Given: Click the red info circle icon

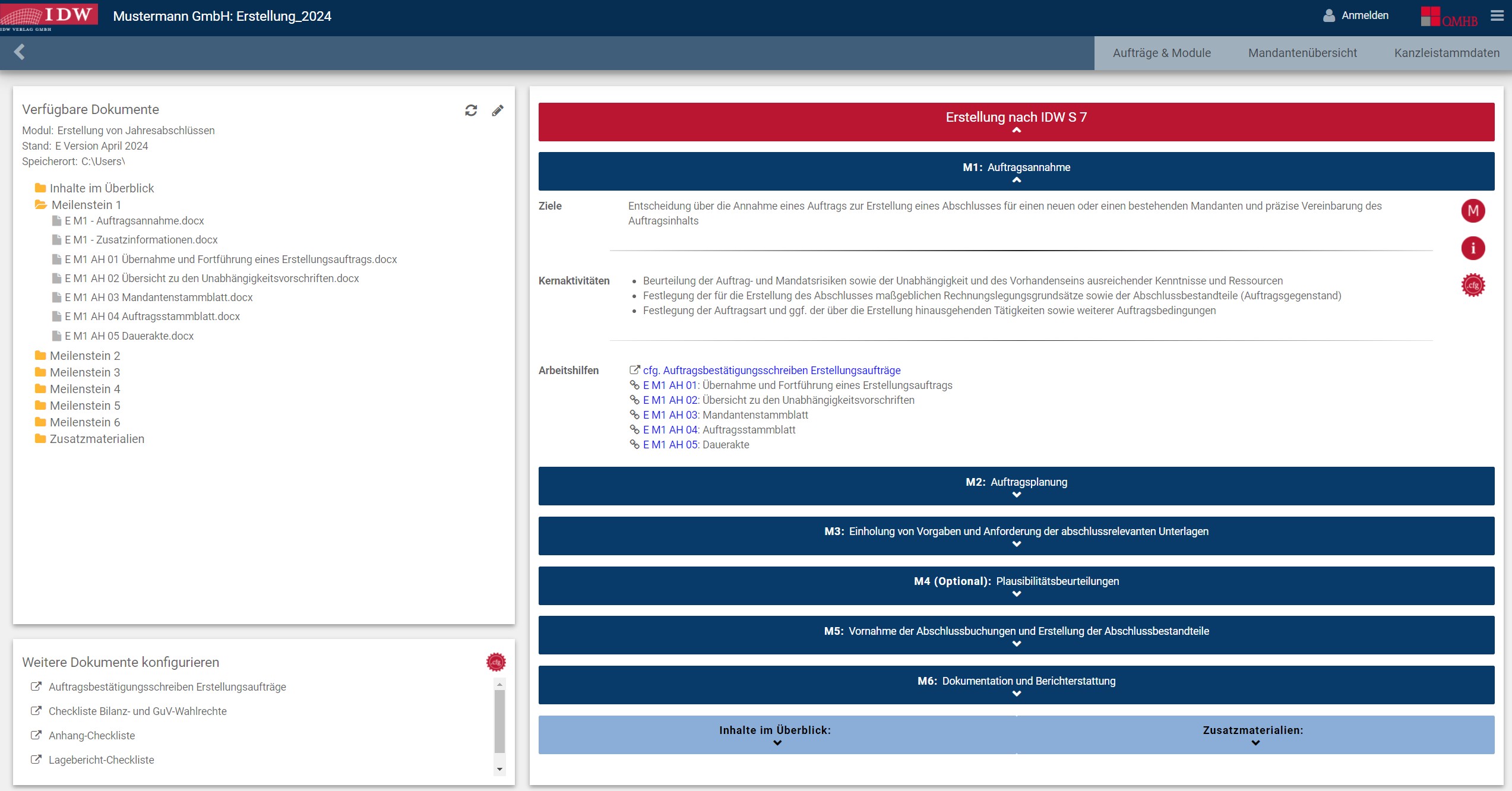Looking at the screenshot, I should pos(1473,248).
